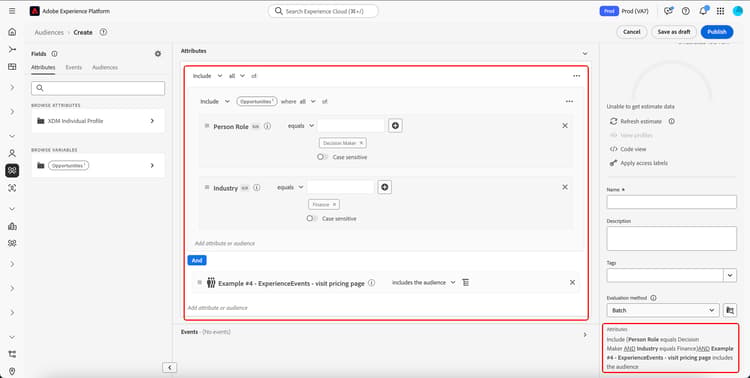Open icon beside Batch evaluation dropdown
The image size is (750, 378).
point(730,310)
